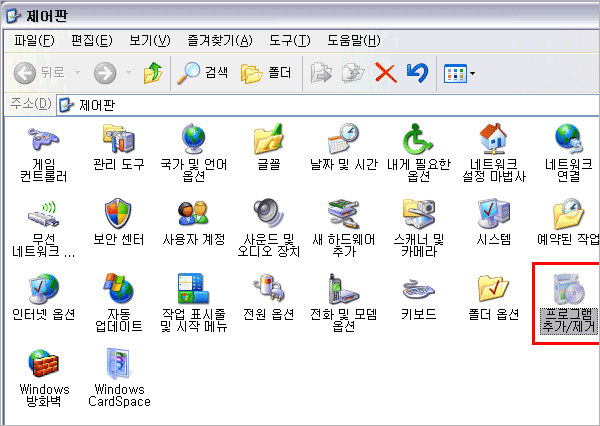The height and width of the screenshot is (426, 600).
Task: Open Windows CardSpace icon
Action: (118, 364)
